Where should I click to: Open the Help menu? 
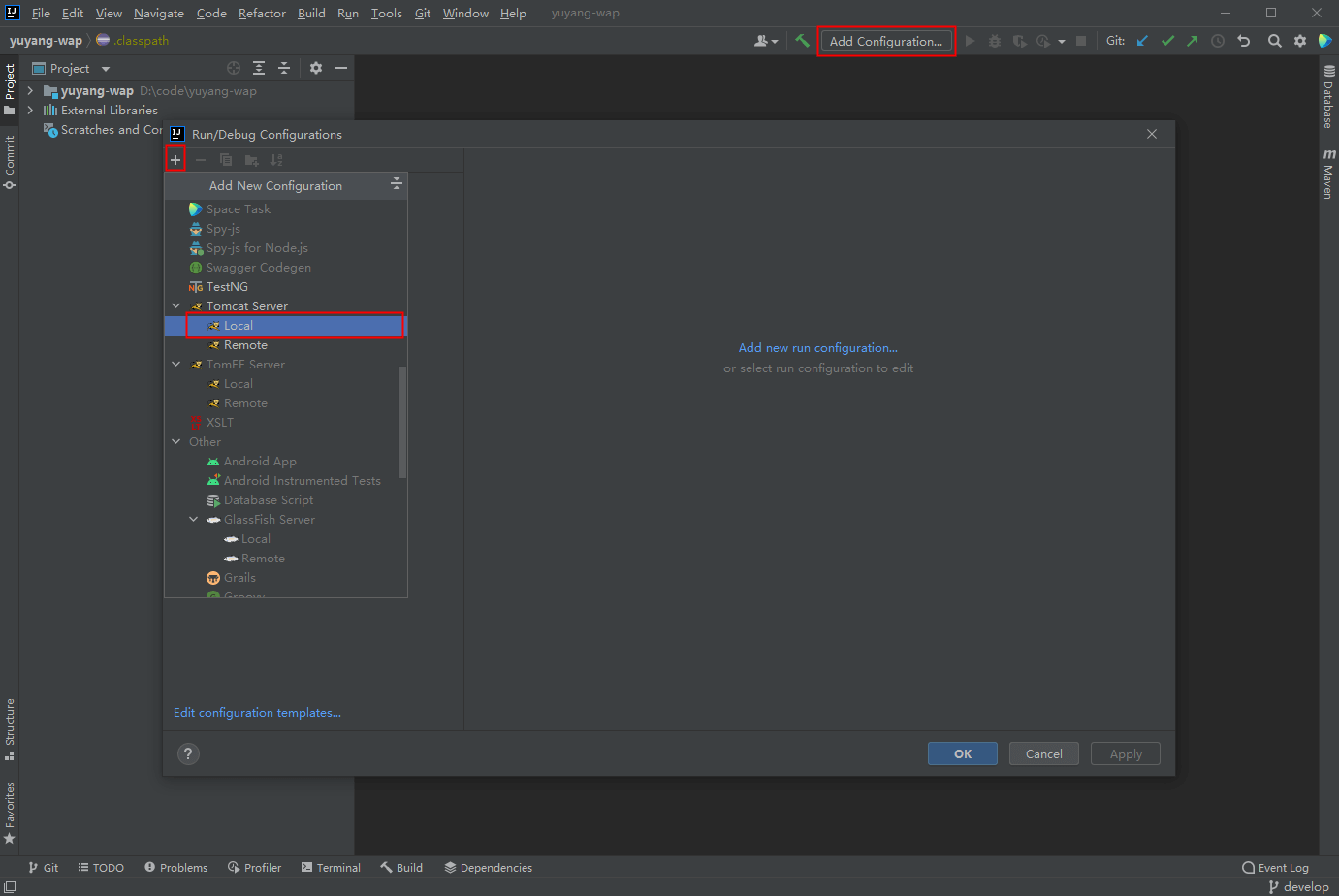click(513, 13)
